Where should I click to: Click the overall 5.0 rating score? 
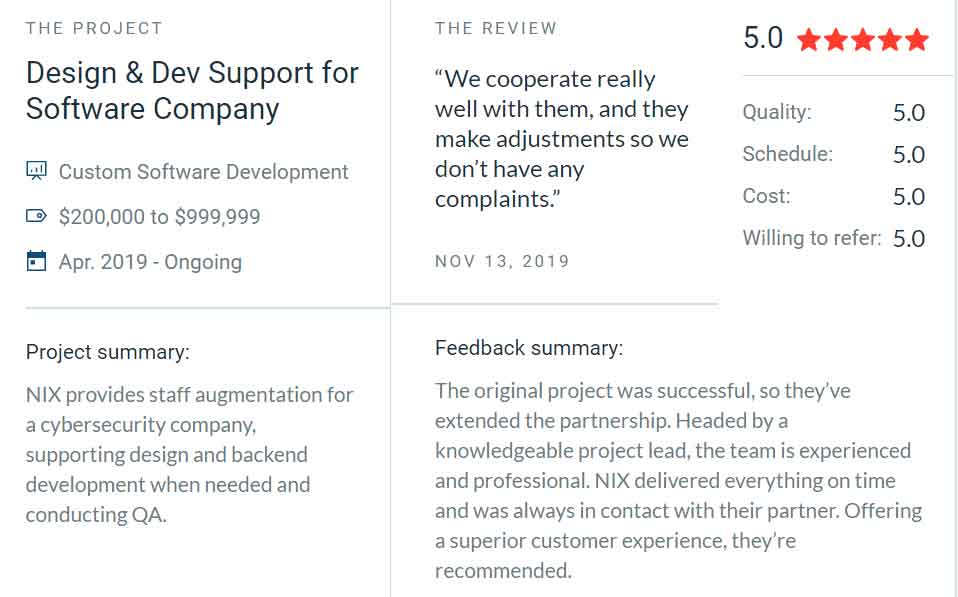tap(763, 38)
